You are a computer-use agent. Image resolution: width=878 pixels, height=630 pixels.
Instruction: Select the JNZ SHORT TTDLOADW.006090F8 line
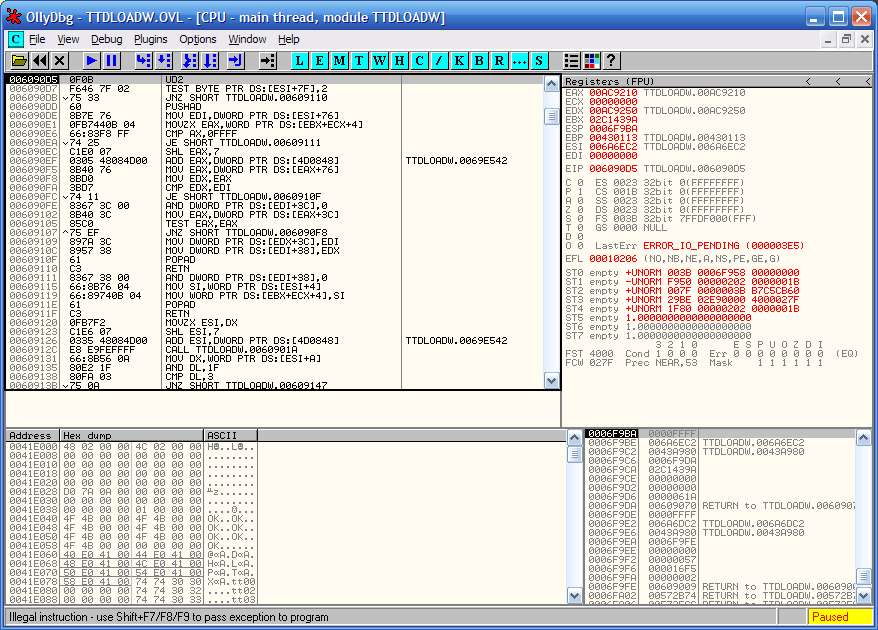click(x=274, y=232)
